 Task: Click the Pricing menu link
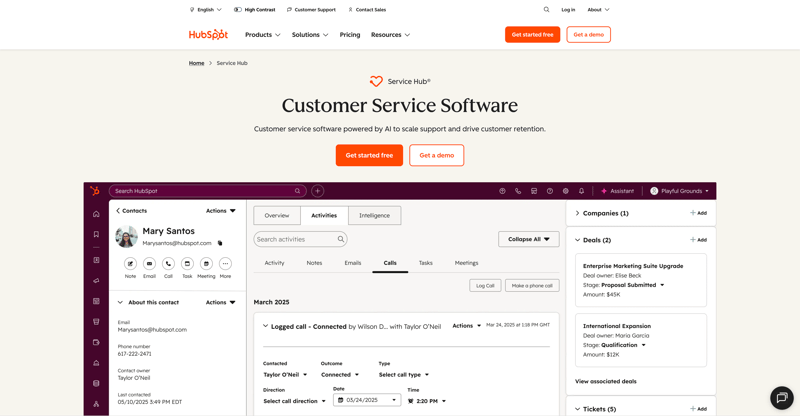350,35
